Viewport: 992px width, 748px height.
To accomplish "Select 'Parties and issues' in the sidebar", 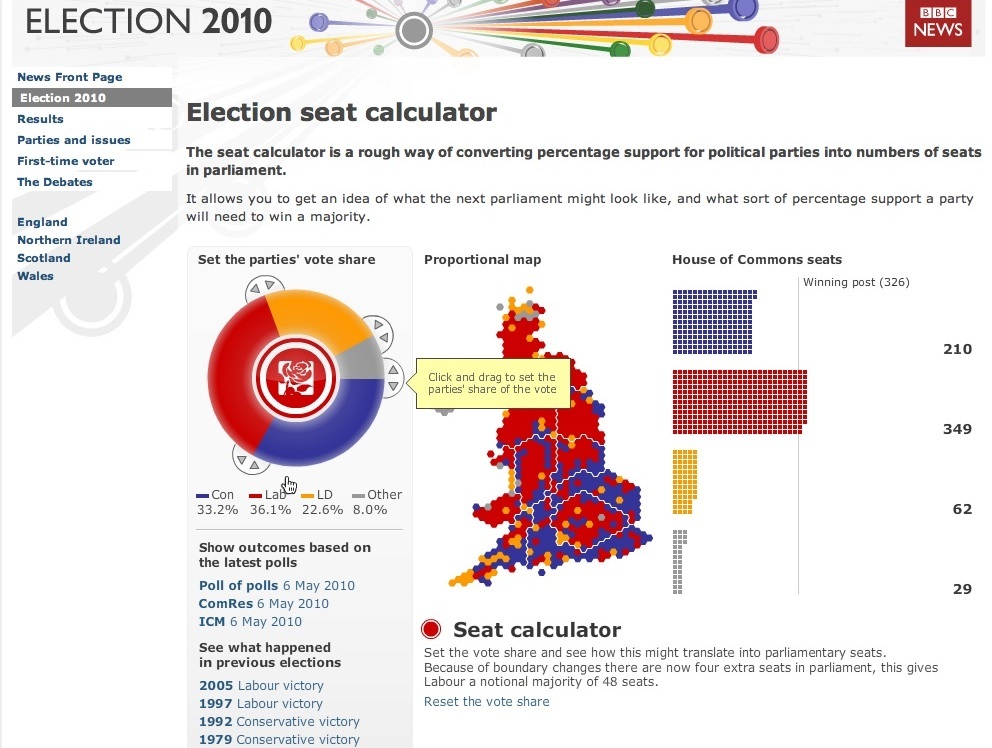I will click(73, 139).
